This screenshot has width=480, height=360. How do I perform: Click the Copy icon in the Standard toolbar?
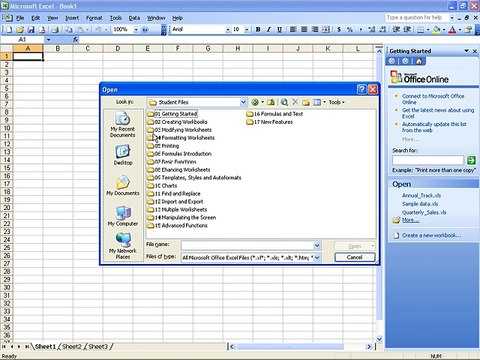(69, 30)
